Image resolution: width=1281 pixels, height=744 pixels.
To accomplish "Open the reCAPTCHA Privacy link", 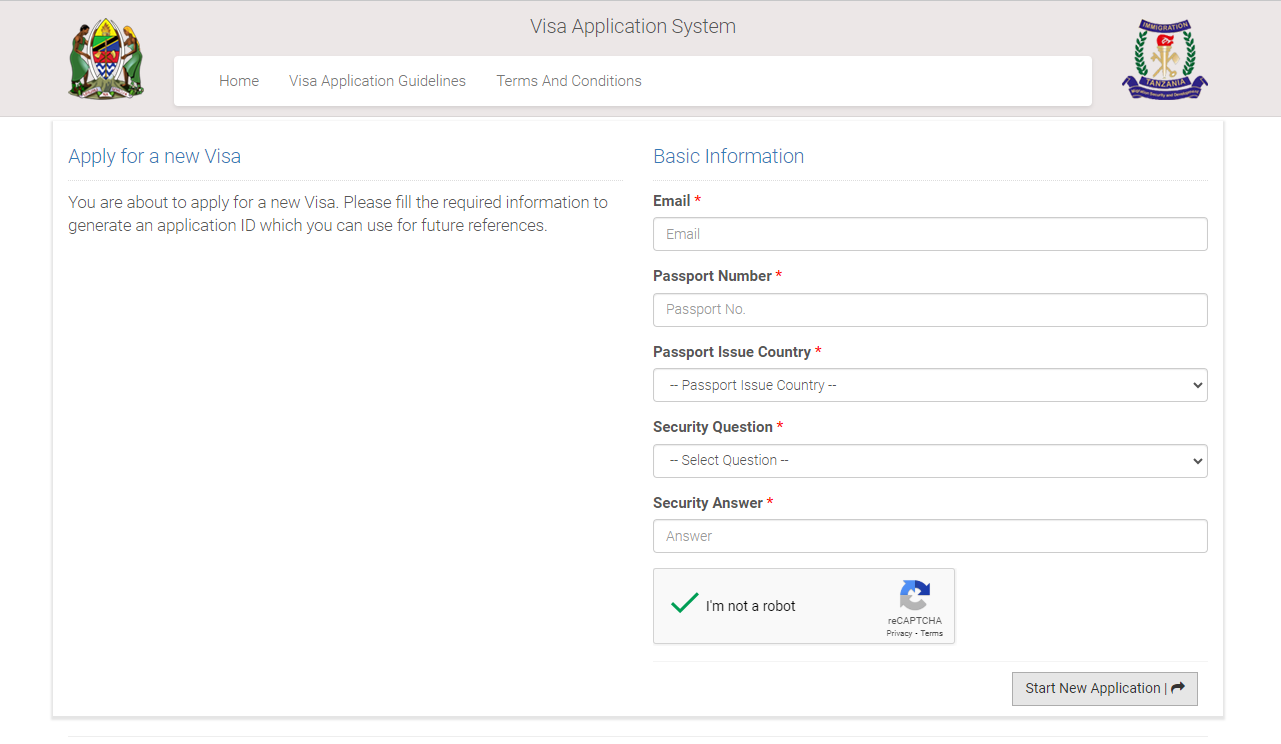I will point(899,633).
